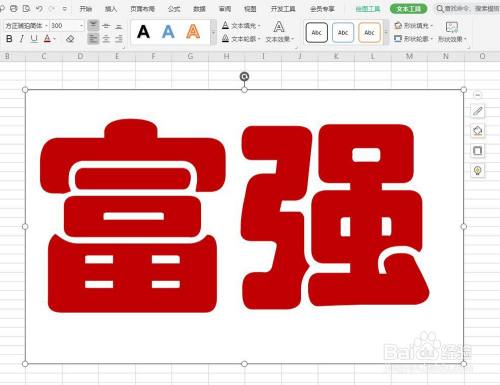Open the 文本轮廓 text outline menu
Viewport: 500px width, 385px height.
point(241,39)
